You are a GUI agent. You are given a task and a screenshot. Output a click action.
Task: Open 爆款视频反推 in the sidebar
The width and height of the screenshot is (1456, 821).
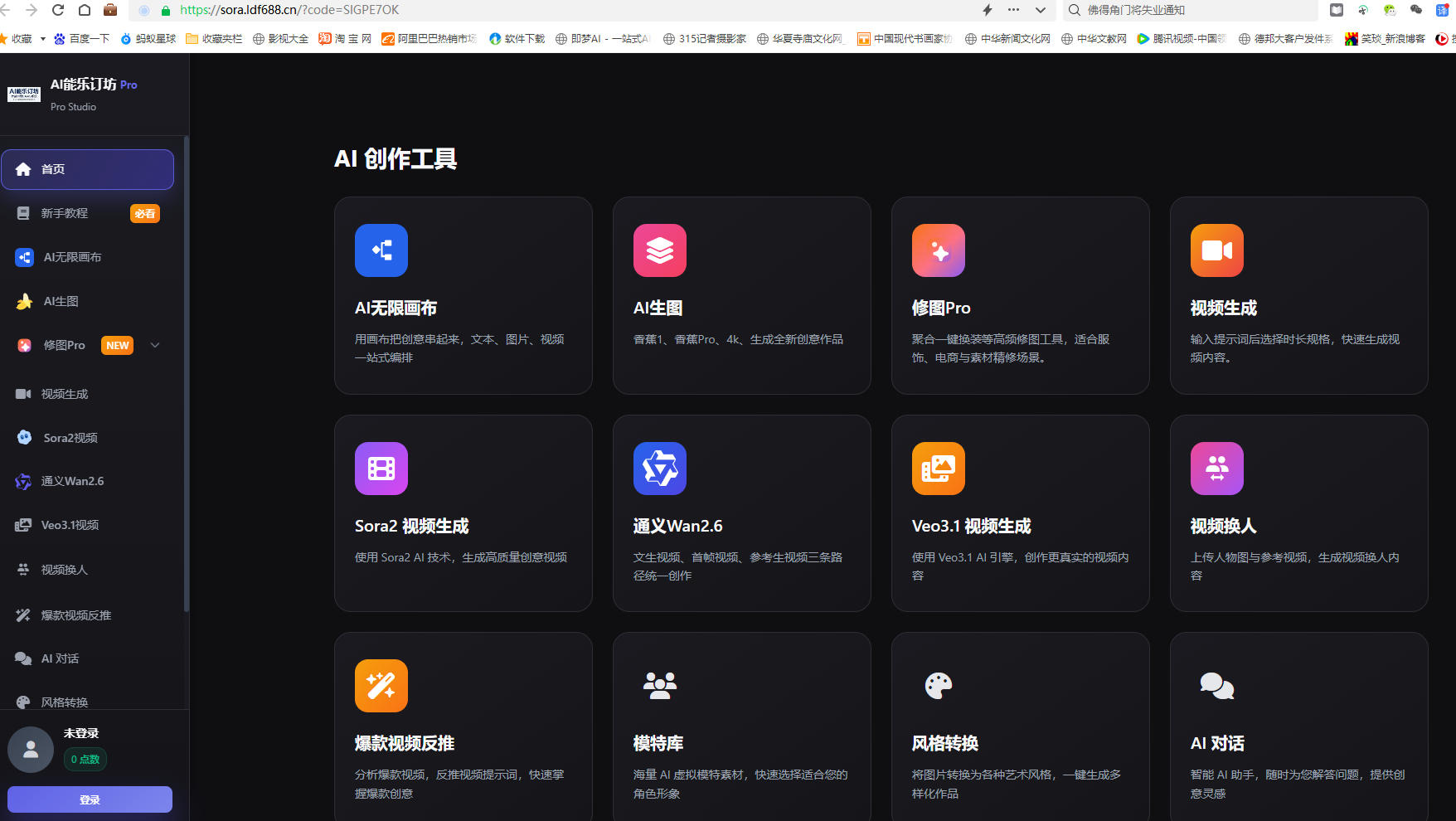pyautogui.click(x=87, y=615)
